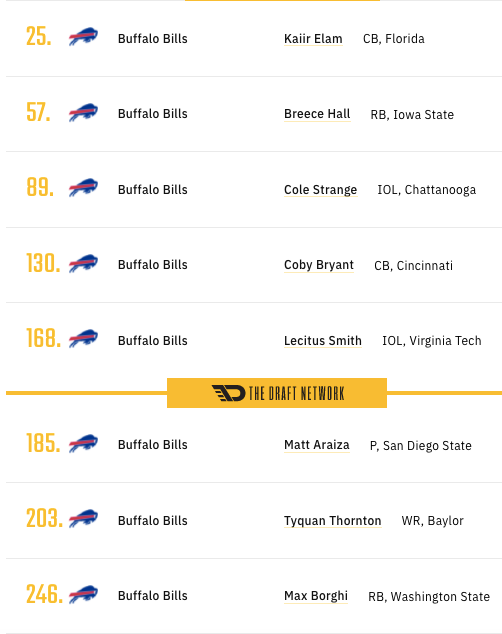Click Buffalo Bills team name at pick 25
502x634 pixels.
(153, 39)
